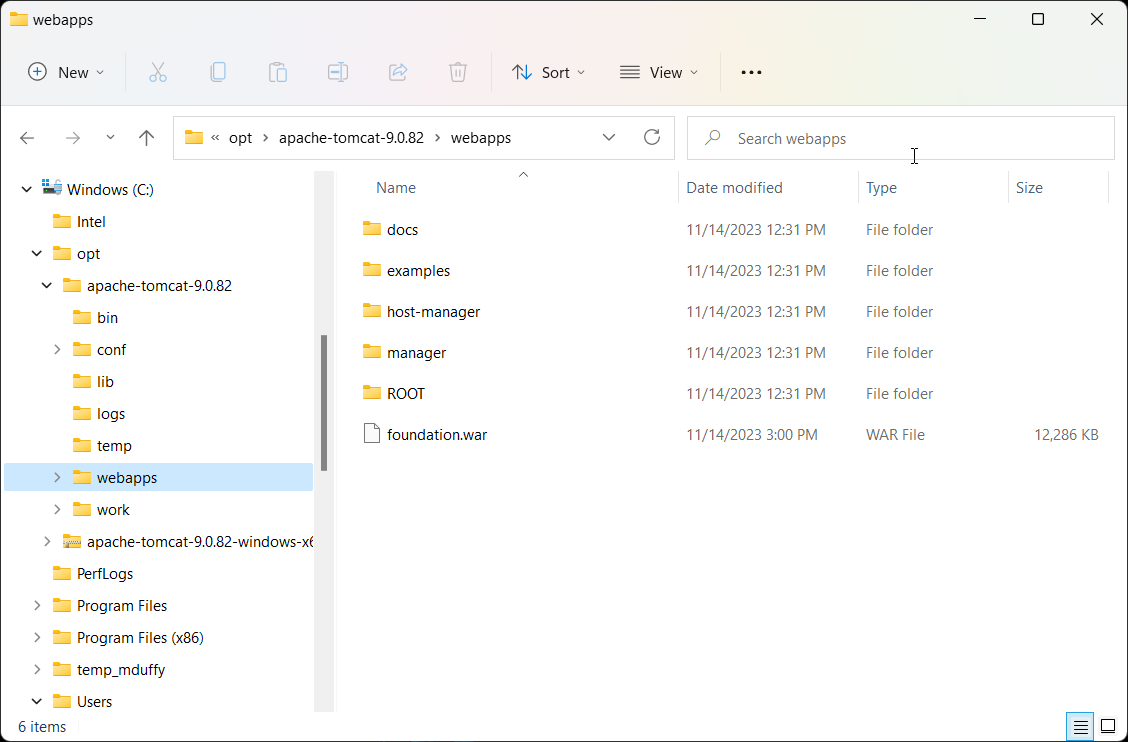Click the address bar folder icon

(x=194, y=137)
